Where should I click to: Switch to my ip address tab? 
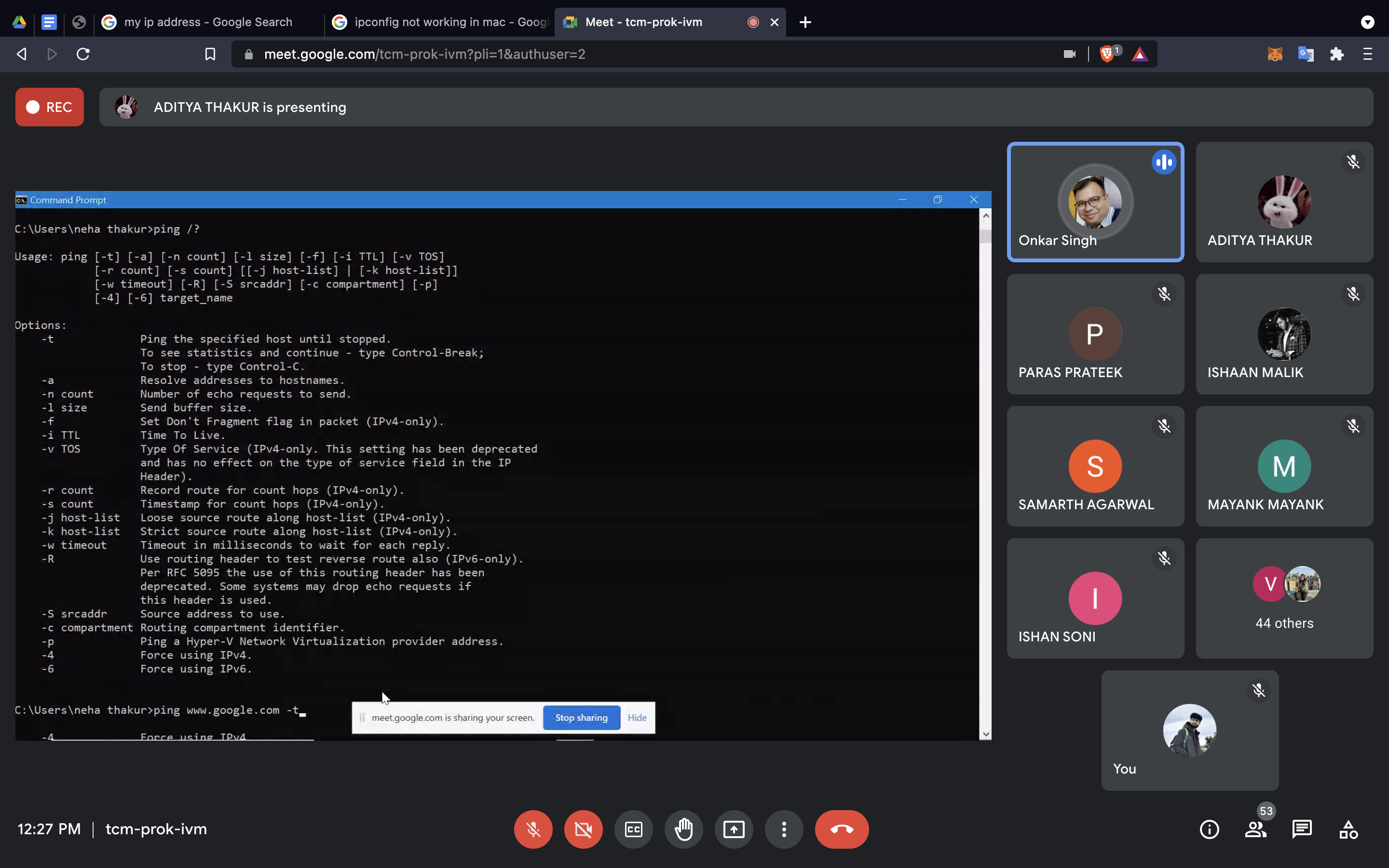208,22
